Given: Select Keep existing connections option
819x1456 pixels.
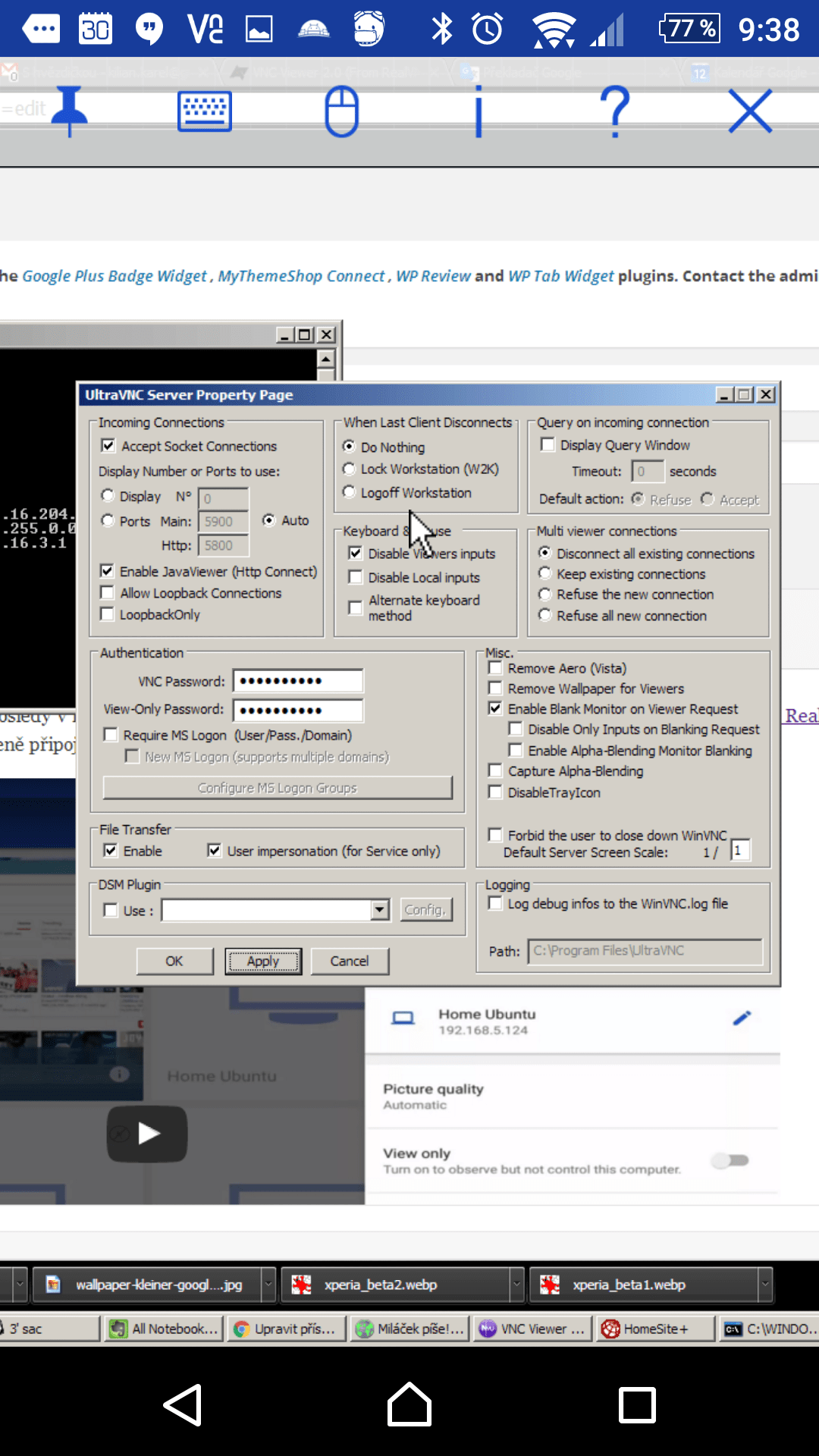Looking at the screenshot, I should (x=544, y=573).
